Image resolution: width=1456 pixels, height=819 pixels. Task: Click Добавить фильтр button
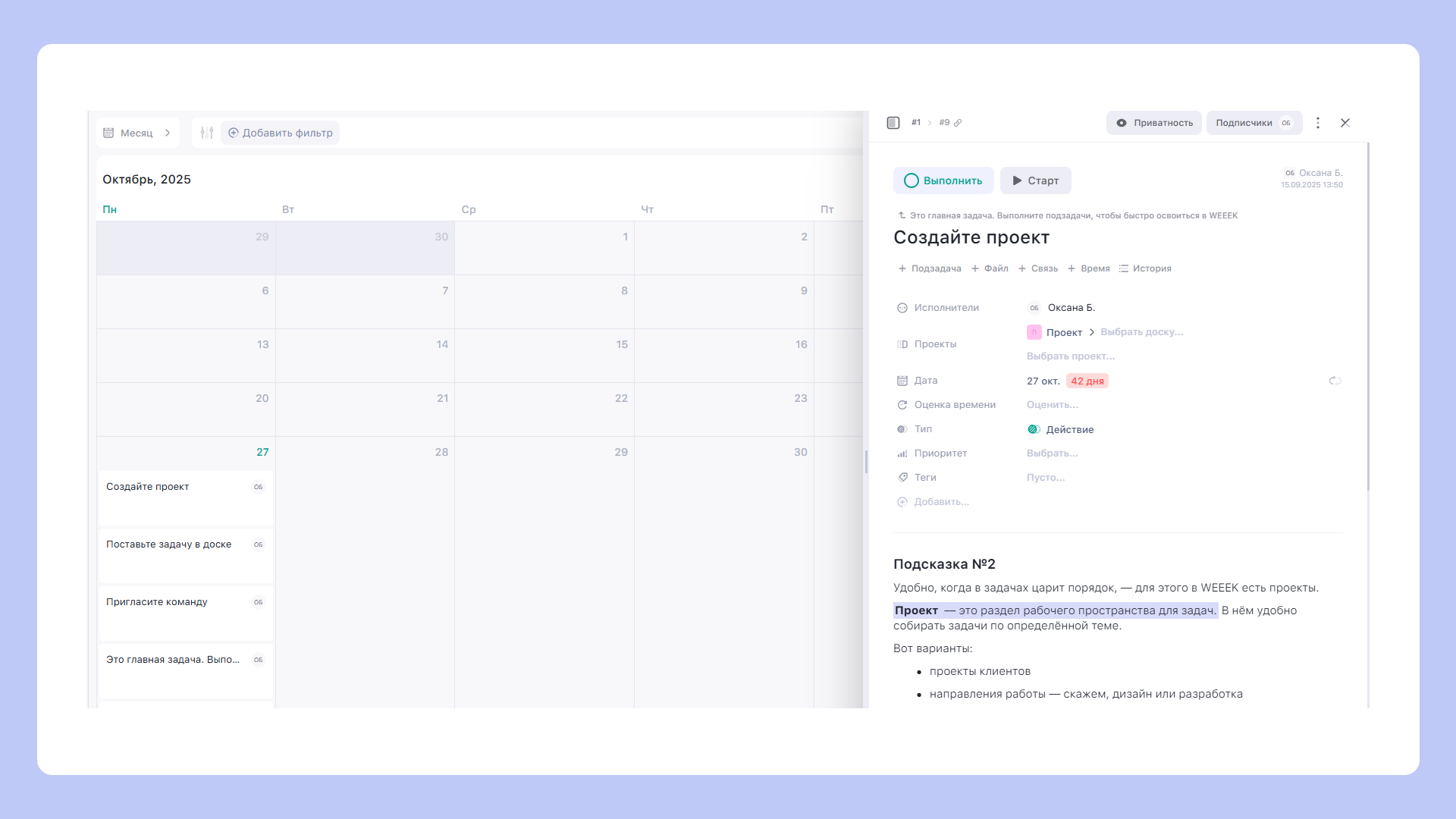coord(281,133)
